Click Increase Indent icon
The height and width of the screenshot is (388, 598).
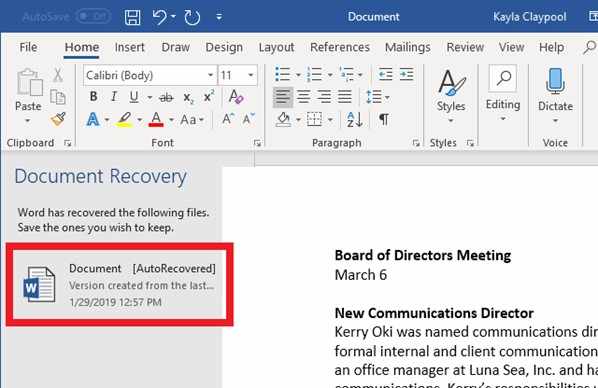point(407,74)
